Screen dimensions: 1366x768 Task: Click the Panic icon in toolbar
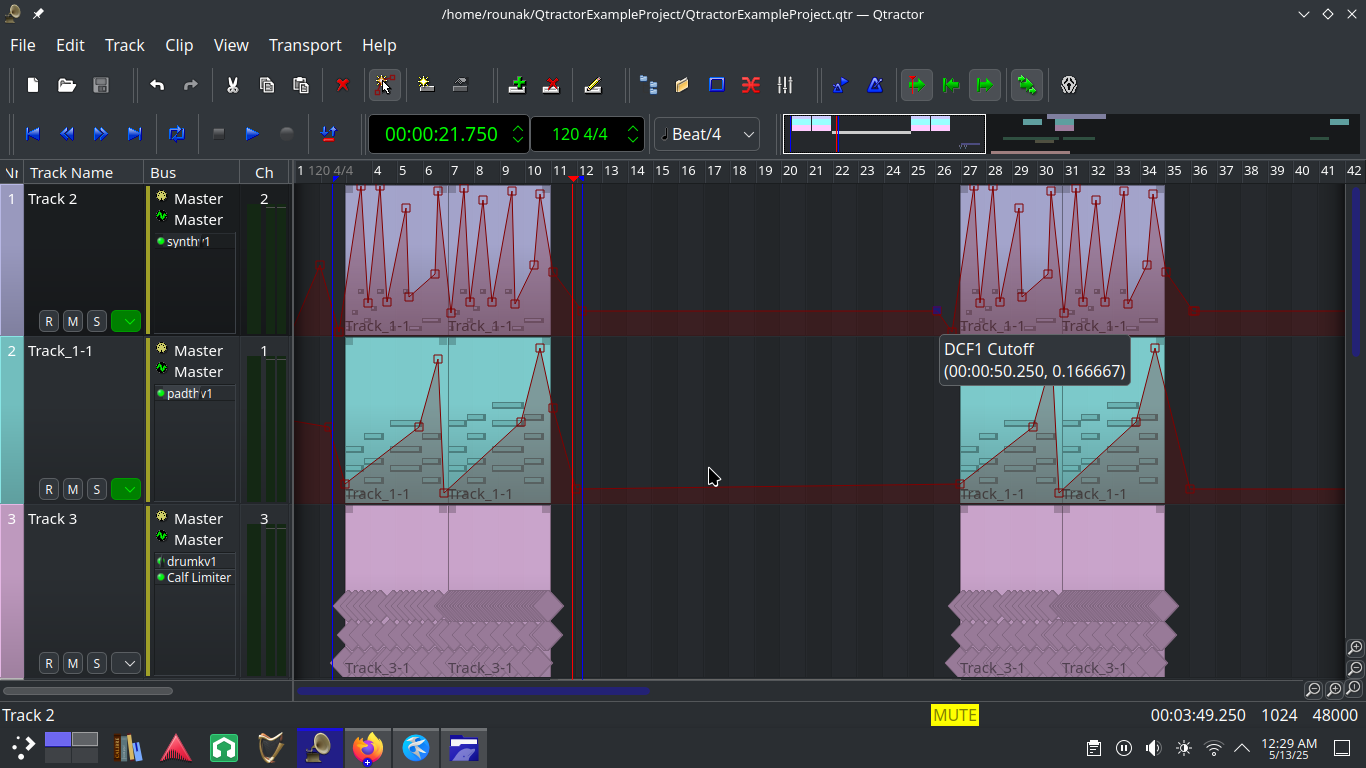(1069, 86)
